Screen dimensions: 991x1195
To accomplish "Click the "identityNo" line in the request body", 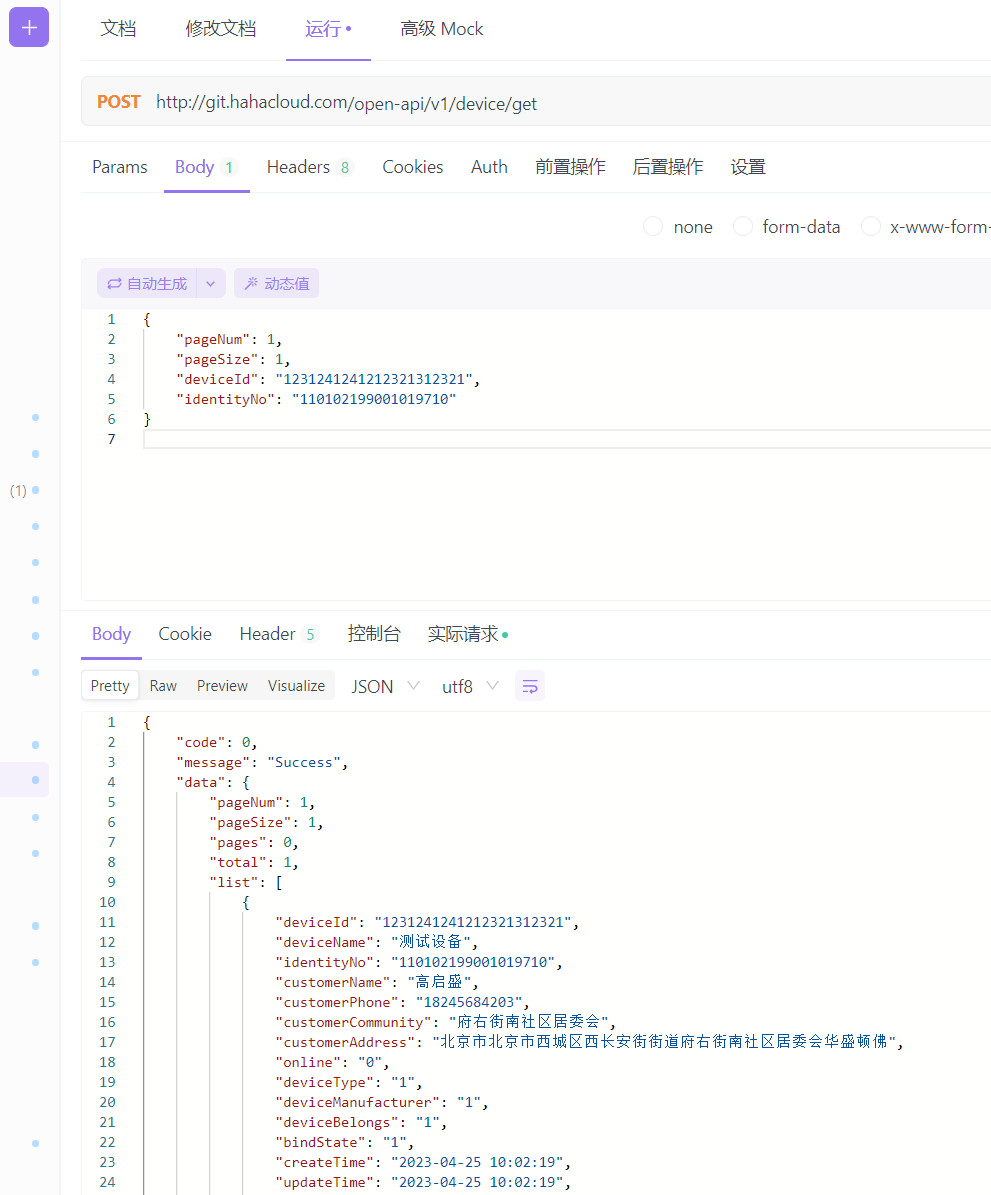I will (316, 399).
